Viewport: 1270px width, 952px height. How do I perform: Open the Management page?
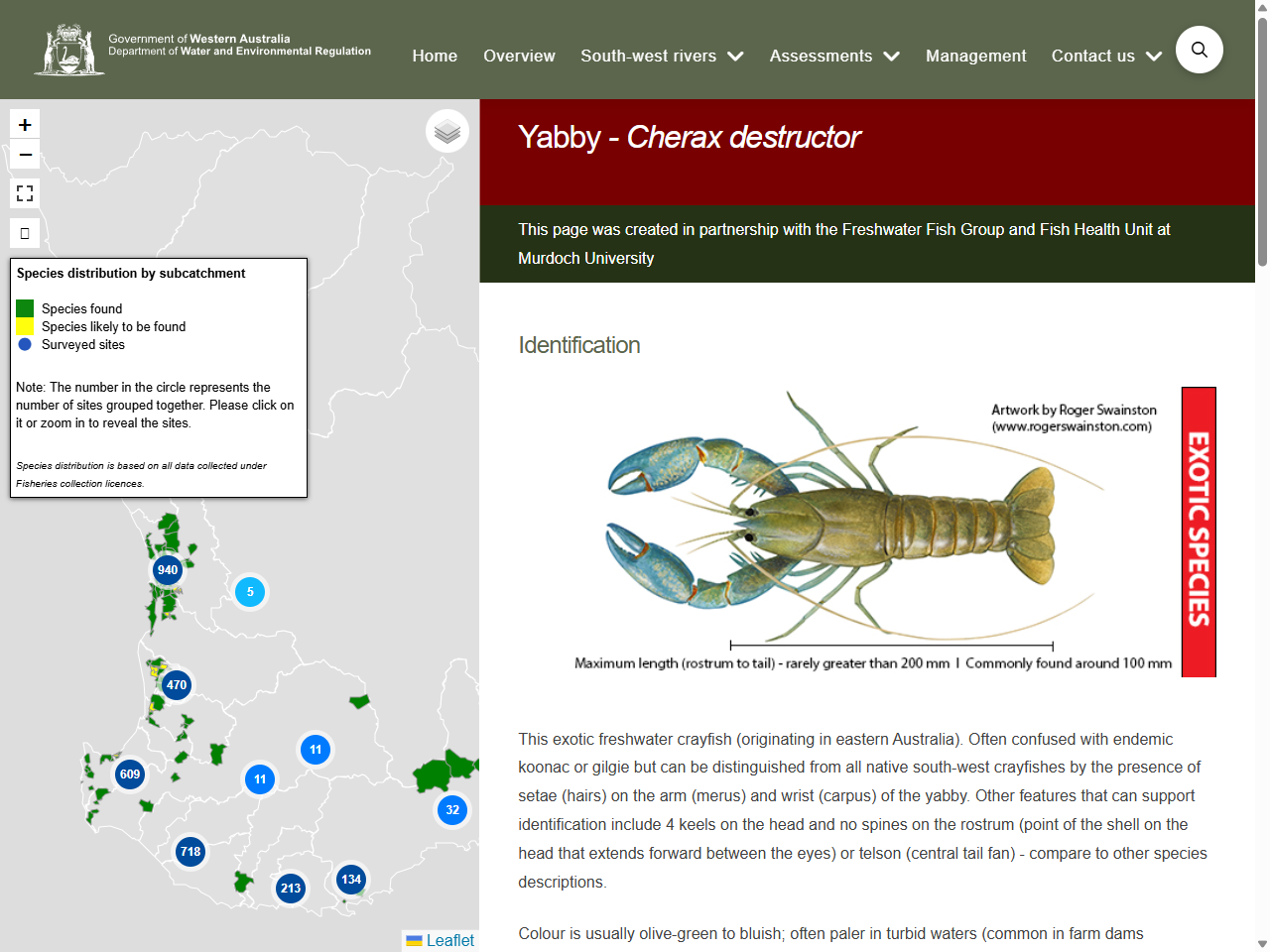[975, 57]
